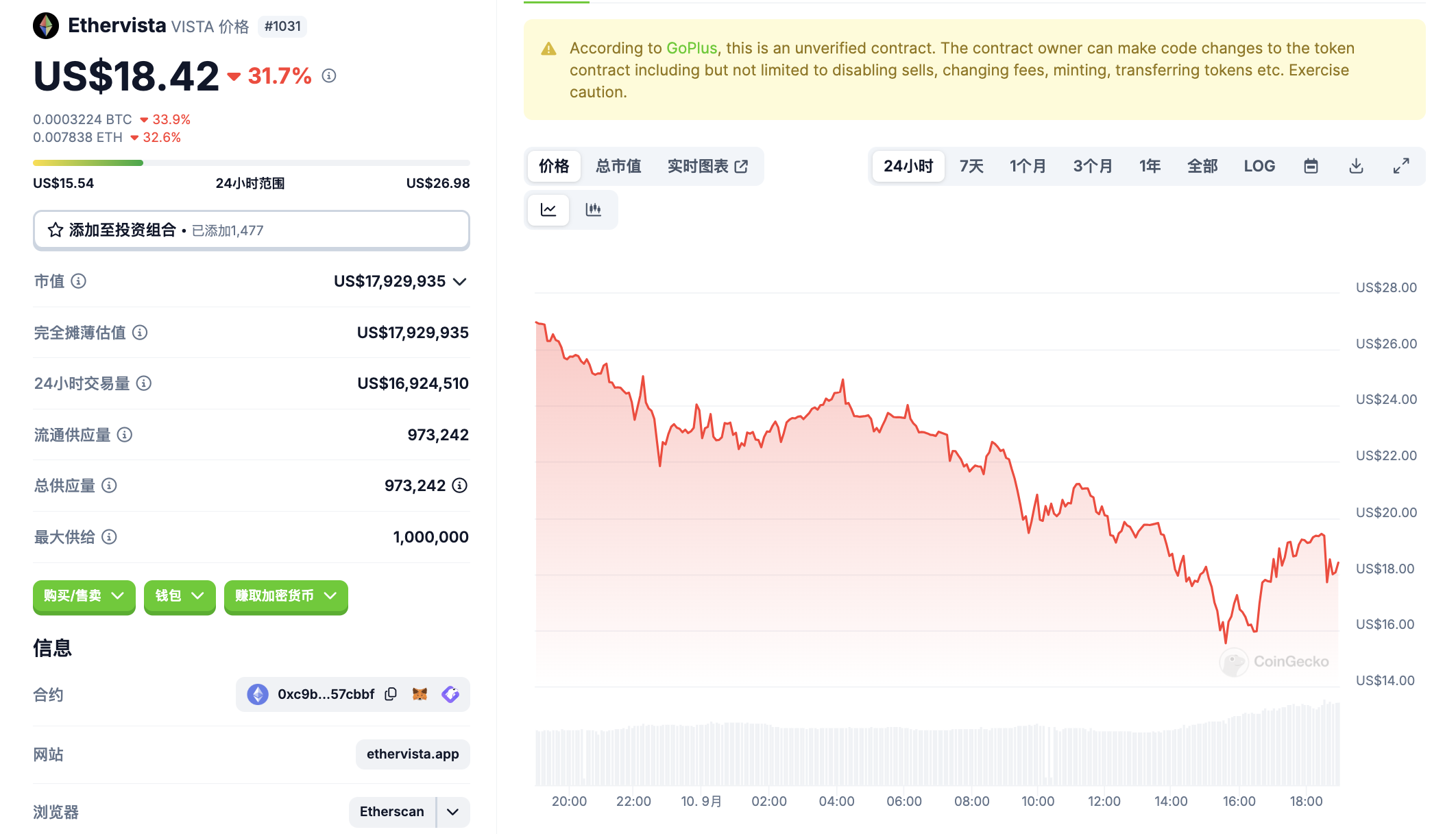Select the 7天 time range
The image size is (1456, 834).
[971, 166]
